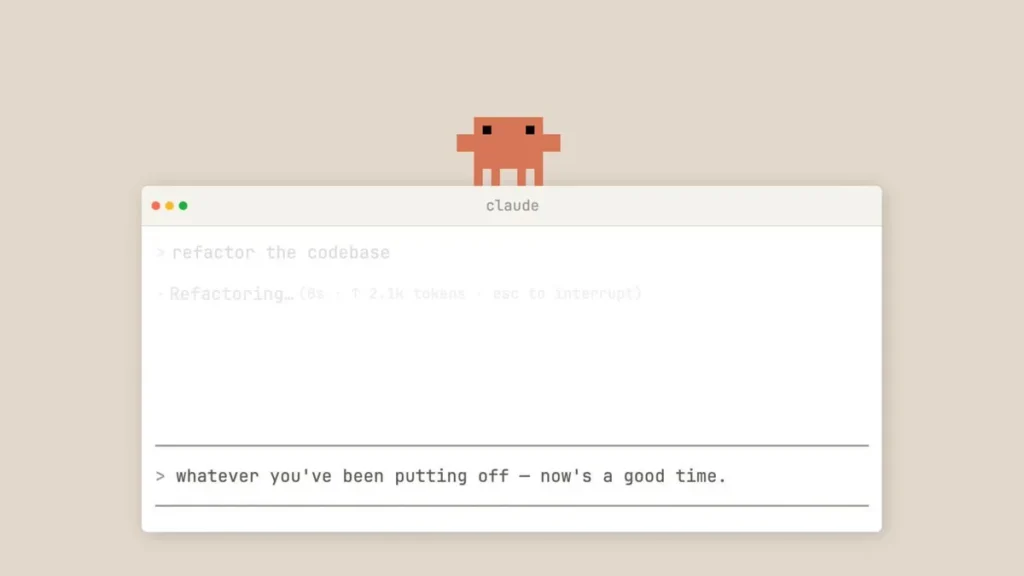Screen dimensions: 1024x576
Task: Click the "2.1k tokens" counter text
Action: 417,294
